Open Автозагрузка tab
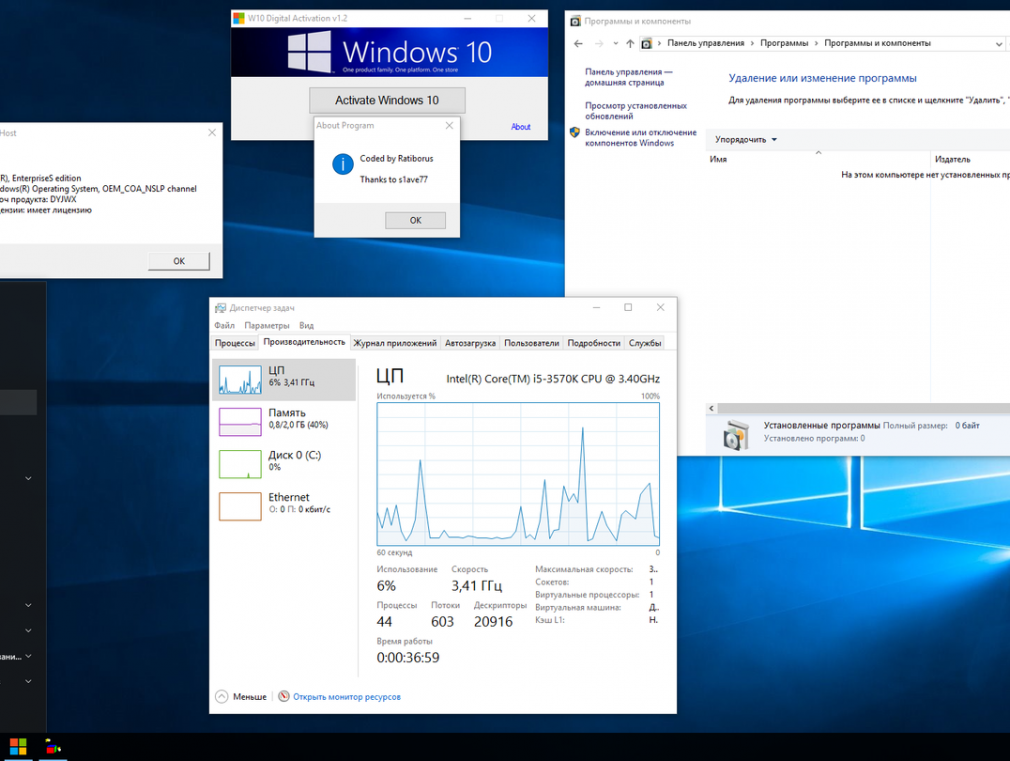Viewport: 1010px width, 761px height. coord(470,343)
